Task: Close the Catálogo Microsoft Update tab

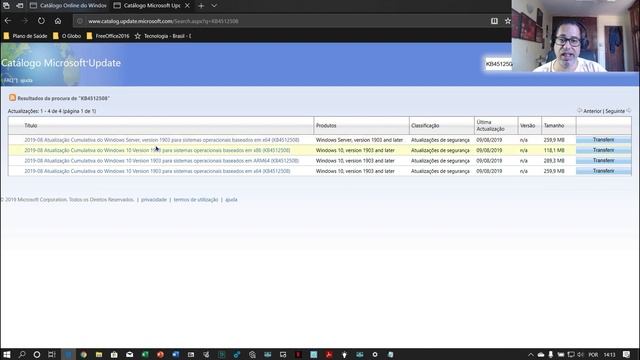Action: 187,6
